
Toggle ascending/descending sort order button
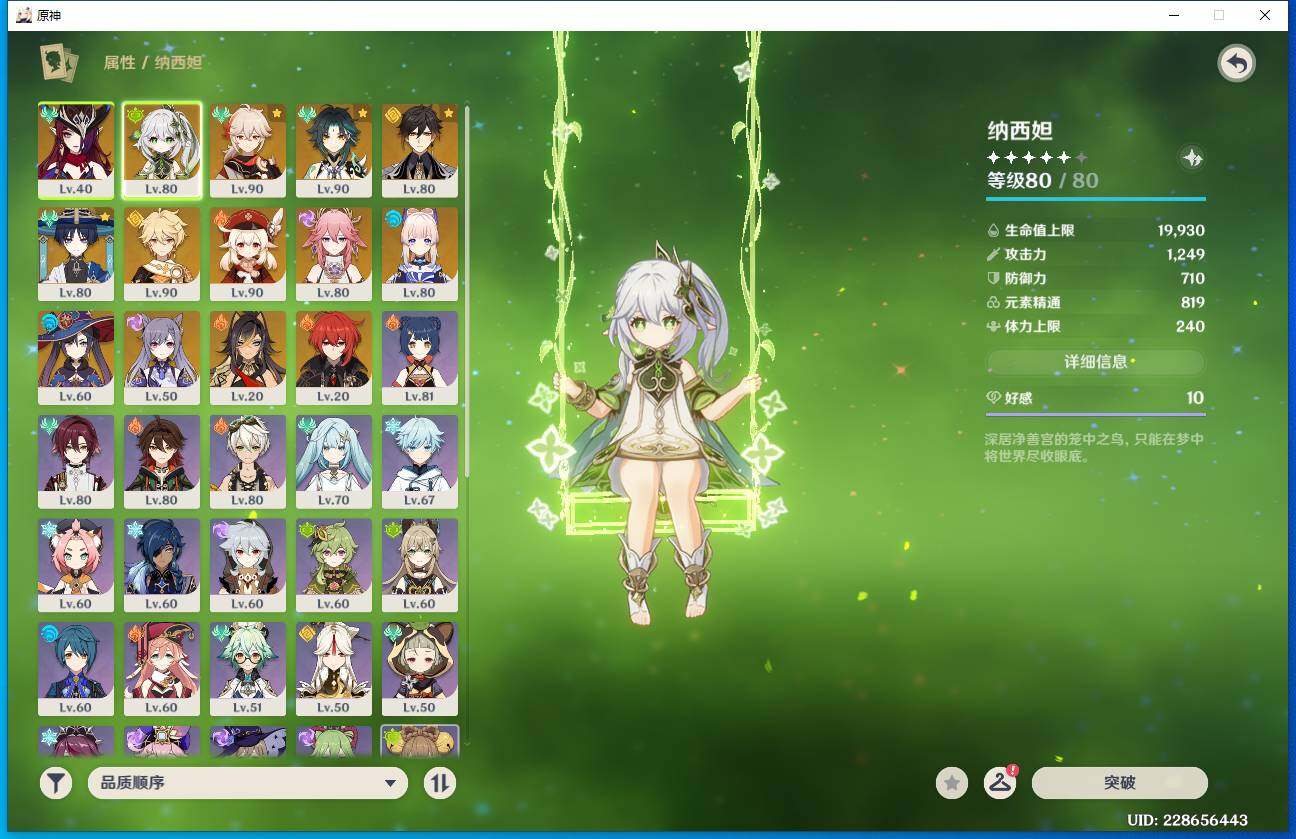[440, 783]
